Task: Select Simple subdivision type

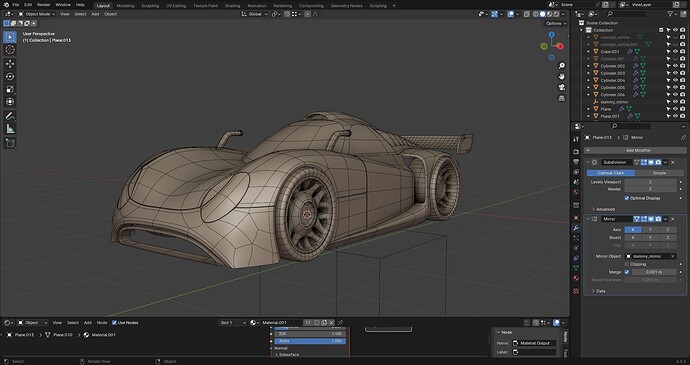Action: click(x=659, y=173)
